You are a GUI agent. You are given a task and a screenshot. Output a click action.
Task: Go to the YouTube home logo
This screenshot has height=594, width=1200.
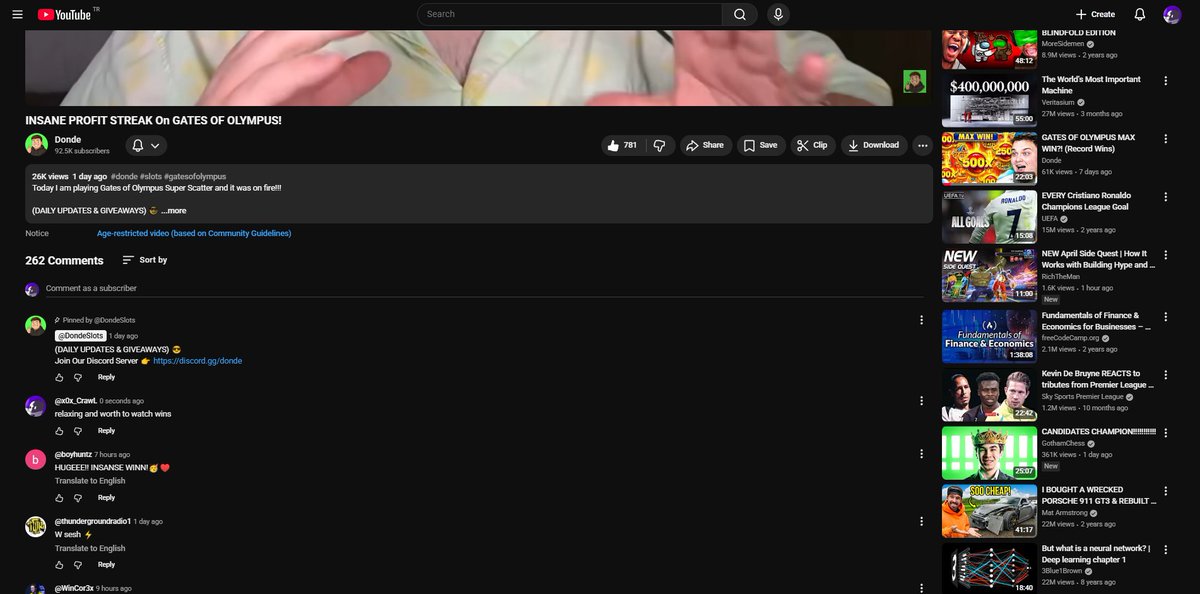coord(64,14)
